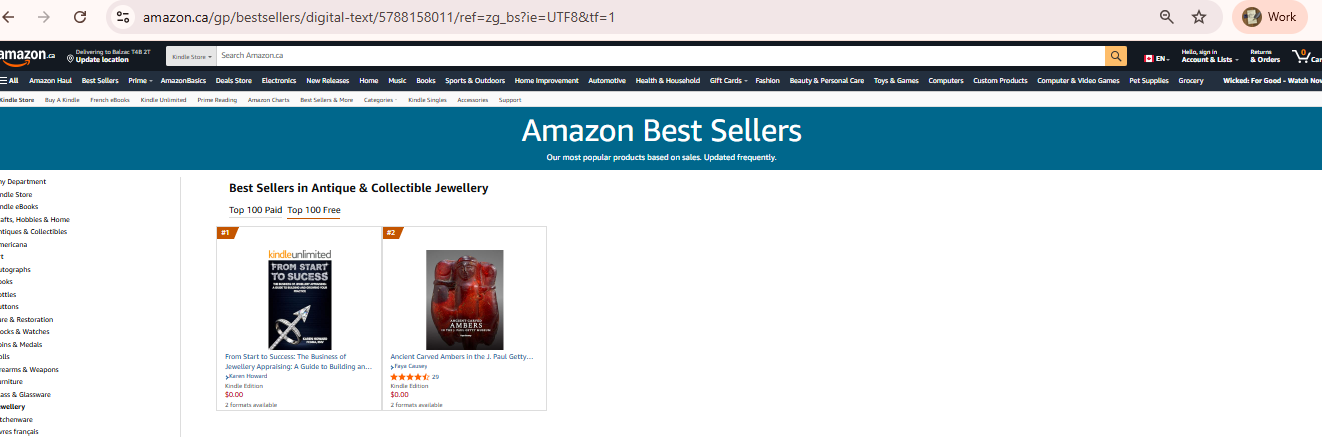Click the orange Amazon search button
The width and height of the screenshot is (1322, 437).
(1116, 56)
